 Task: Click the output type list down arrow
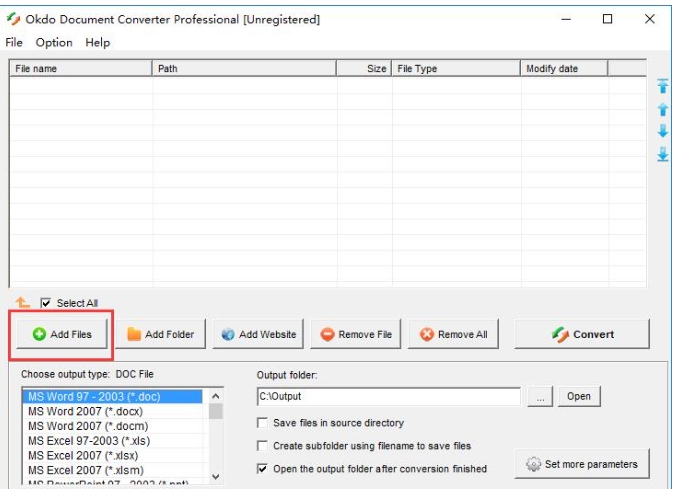point(216,476)
